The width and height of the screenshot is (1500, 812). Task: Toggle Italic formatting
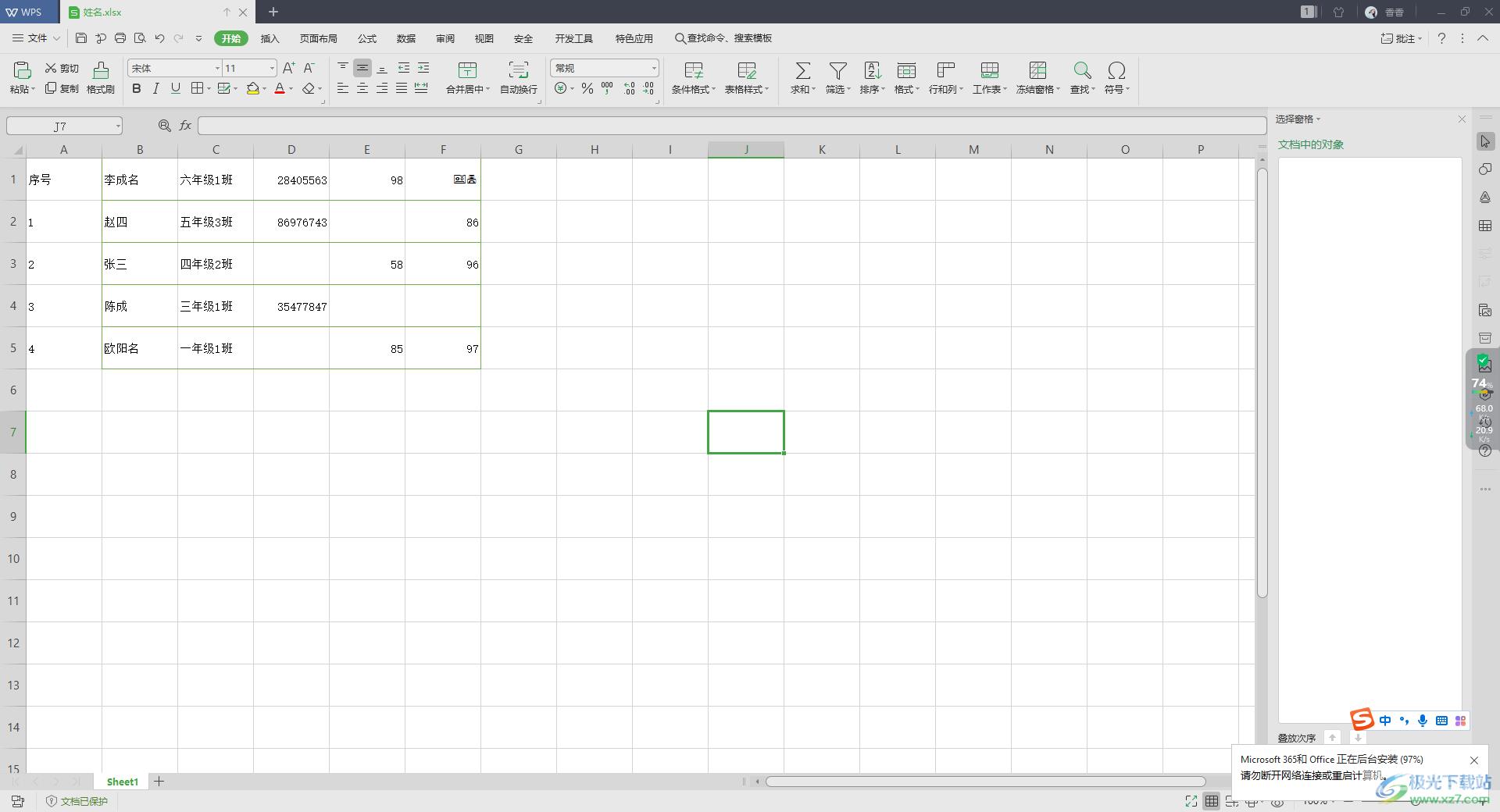[156, 89]
